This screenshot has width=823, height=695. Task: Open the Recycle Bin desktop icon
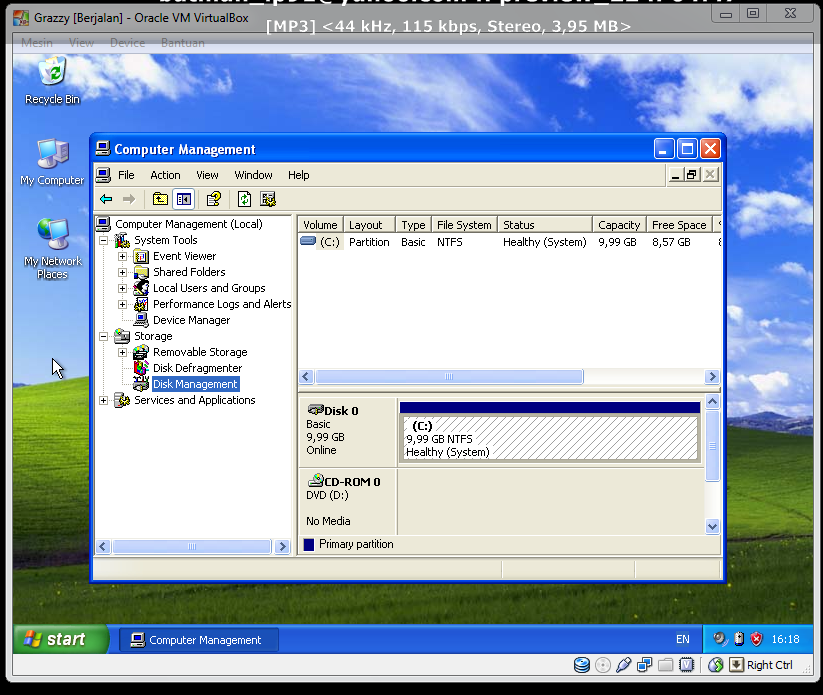point(52,81)
